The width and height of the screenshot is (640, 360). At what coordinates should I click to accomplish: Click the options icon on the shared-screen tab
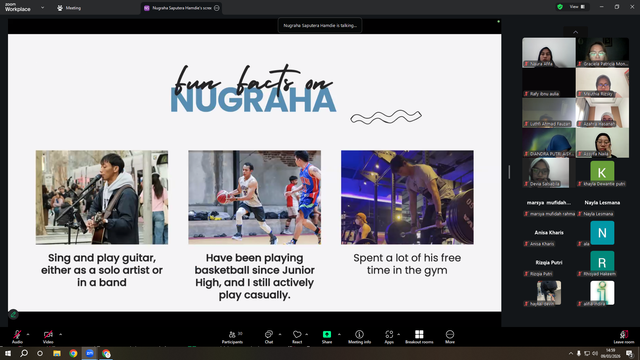tap(217, 8)
